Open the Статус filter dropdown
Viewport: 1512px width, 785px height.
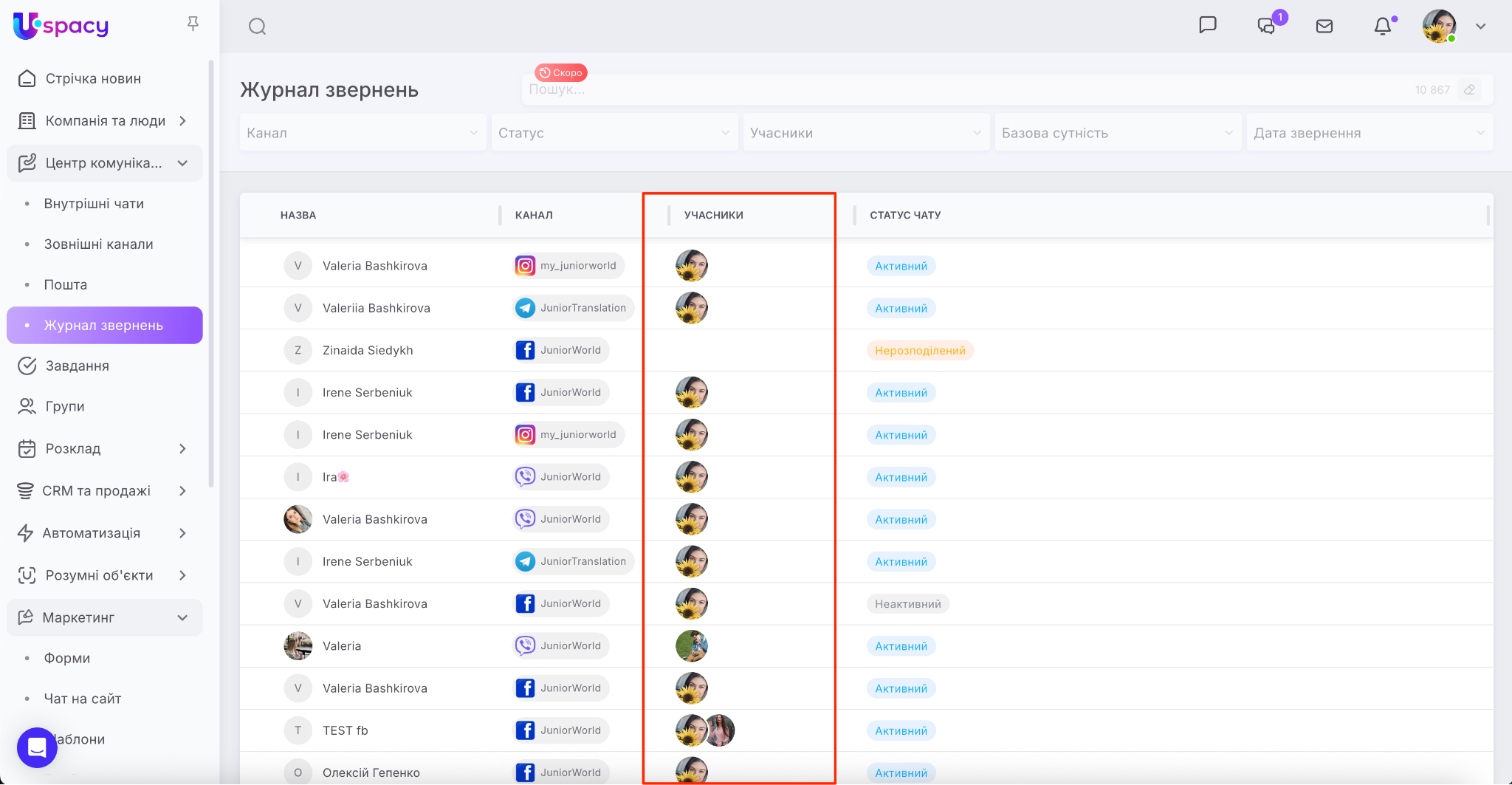pos(614,133)
